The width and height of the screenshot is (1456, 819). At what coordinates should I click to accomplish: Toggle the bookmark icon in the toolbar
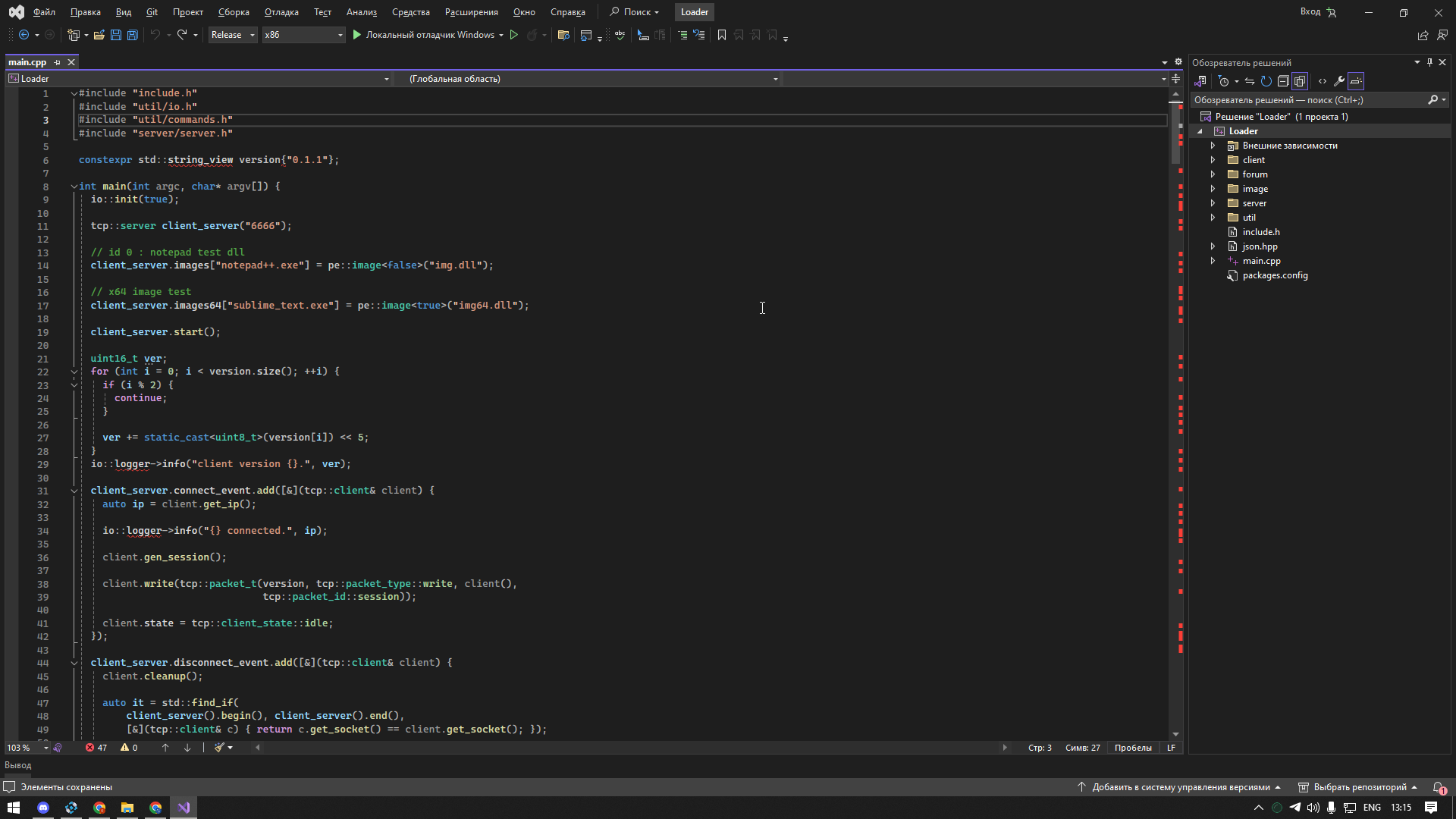click(722, 35)
